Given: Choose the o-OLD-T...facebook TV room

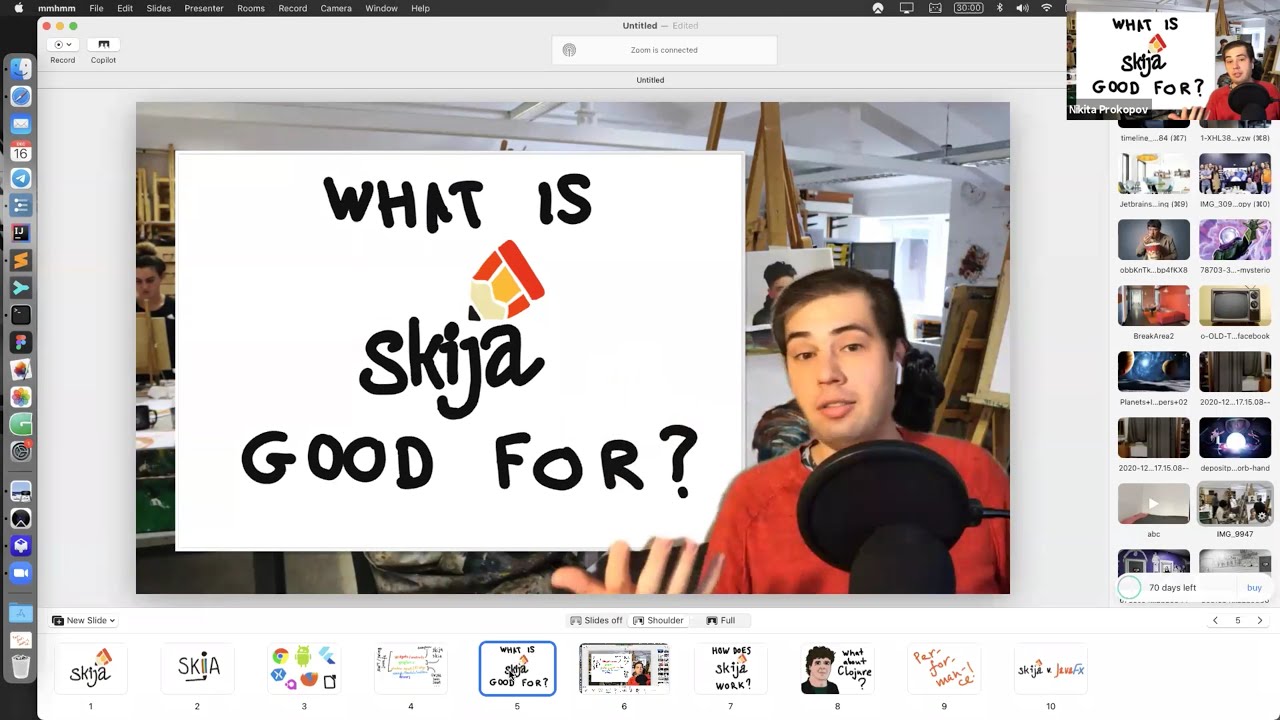Looking at the screenshot, I should [1235, 306].
